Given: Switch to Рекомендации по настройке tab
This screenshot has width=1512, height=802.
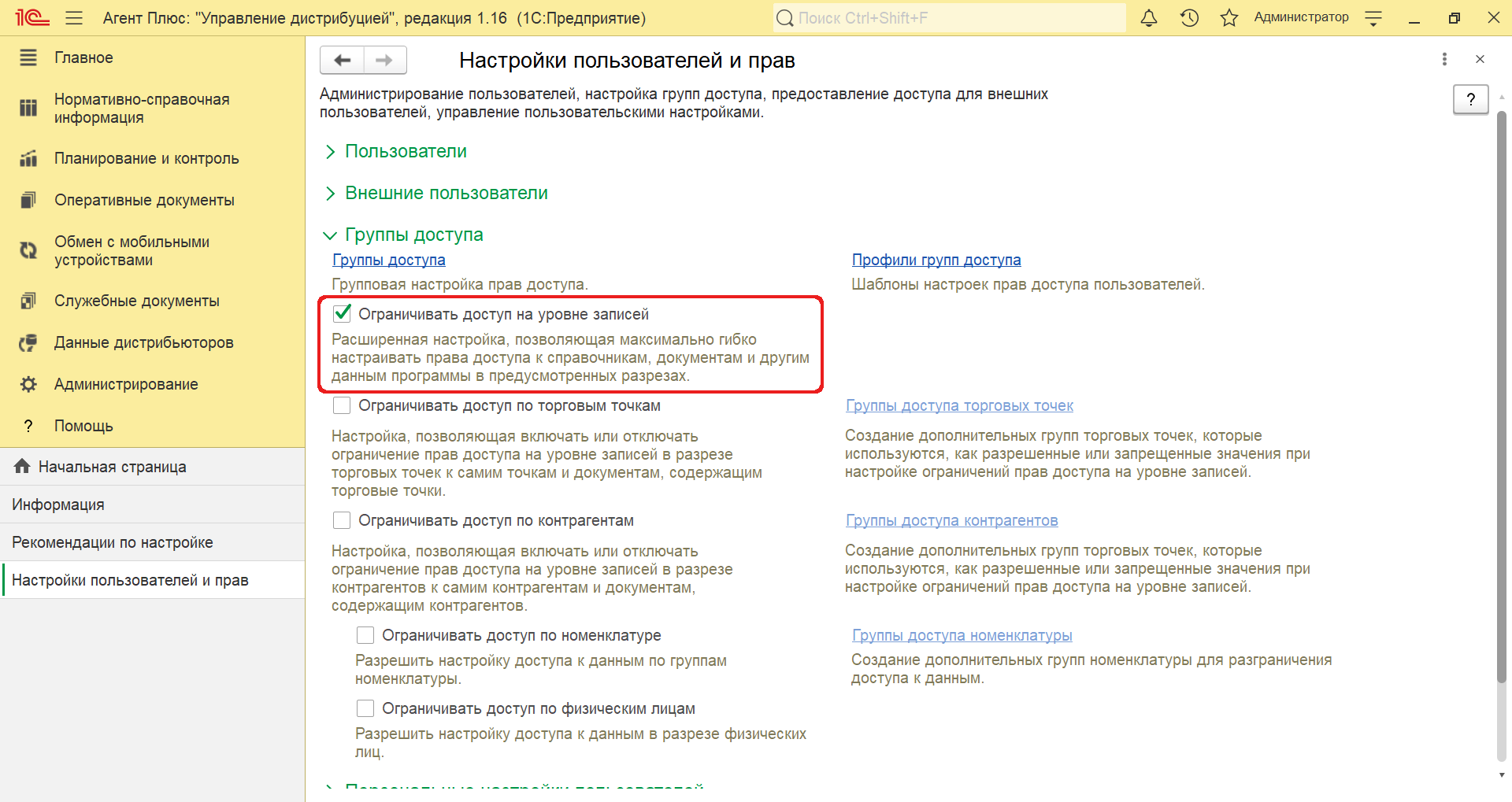Looking at the screenshot, I should coord(152,542).
